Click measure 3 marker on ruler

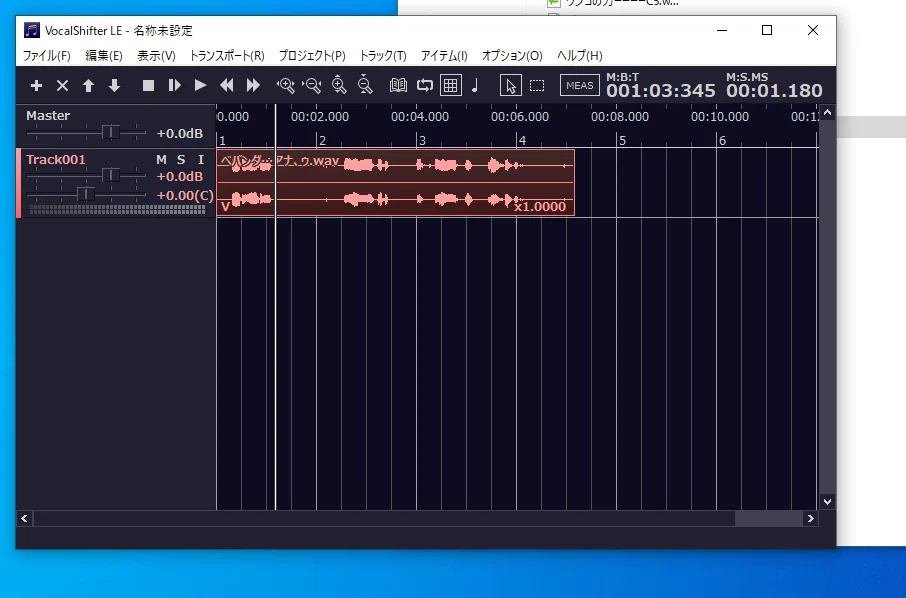422,140
